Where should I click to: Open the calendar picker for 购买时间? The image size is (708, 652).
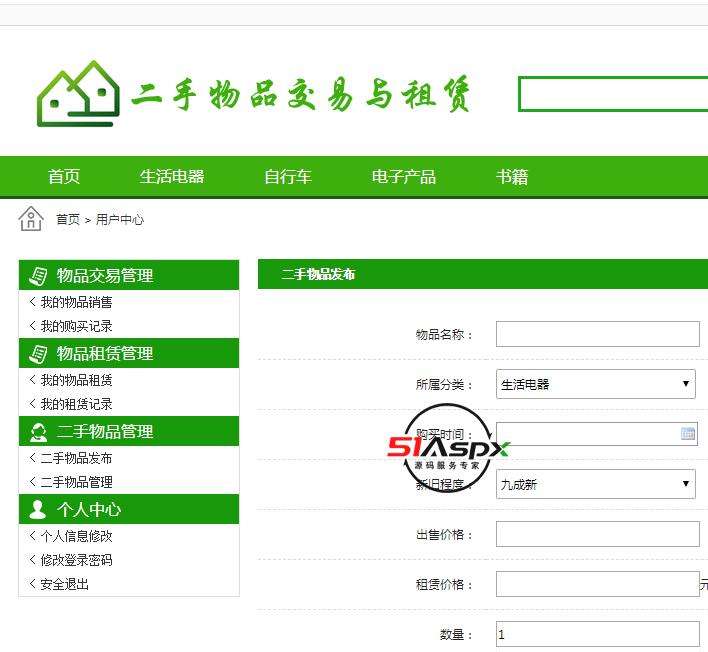click(688, 434)
